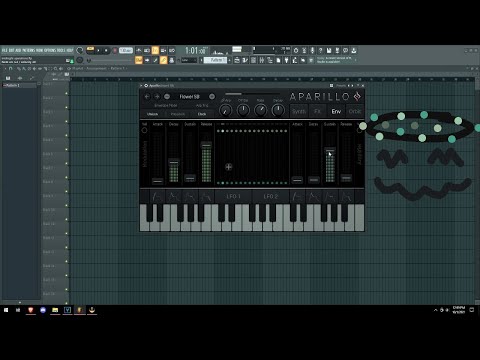
Task: Toggle the metronome icon
Action: 139,50
